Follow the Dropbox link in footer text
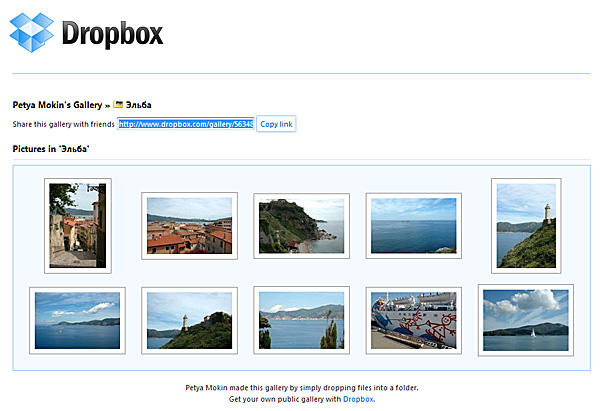The image size is (600, 411). click(x=358, y=399)
